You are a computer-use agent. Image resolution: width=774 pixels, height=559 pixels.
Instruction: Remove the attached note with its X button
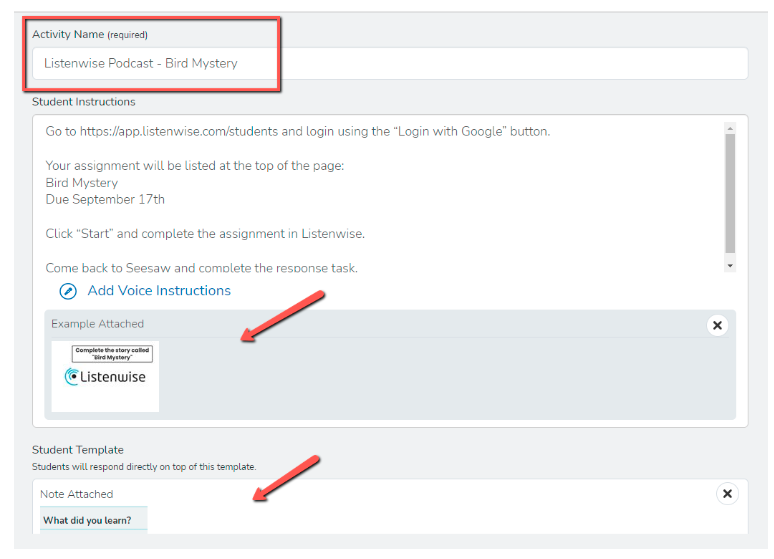(727, 493)
